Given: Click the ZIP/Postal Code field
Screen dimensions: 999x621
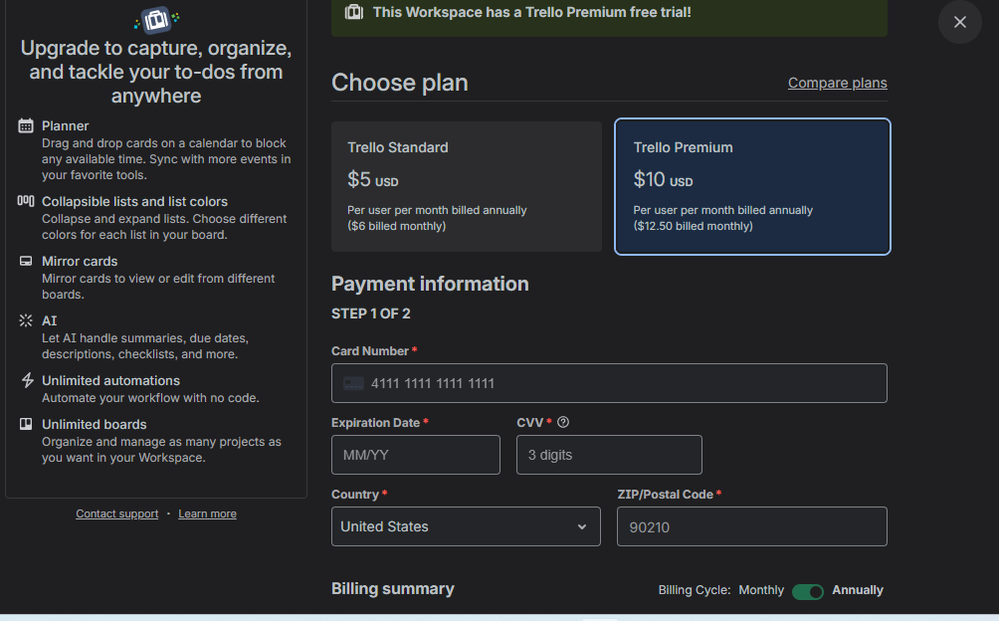Looking at the screenshot, I should (x=751, y=527).
